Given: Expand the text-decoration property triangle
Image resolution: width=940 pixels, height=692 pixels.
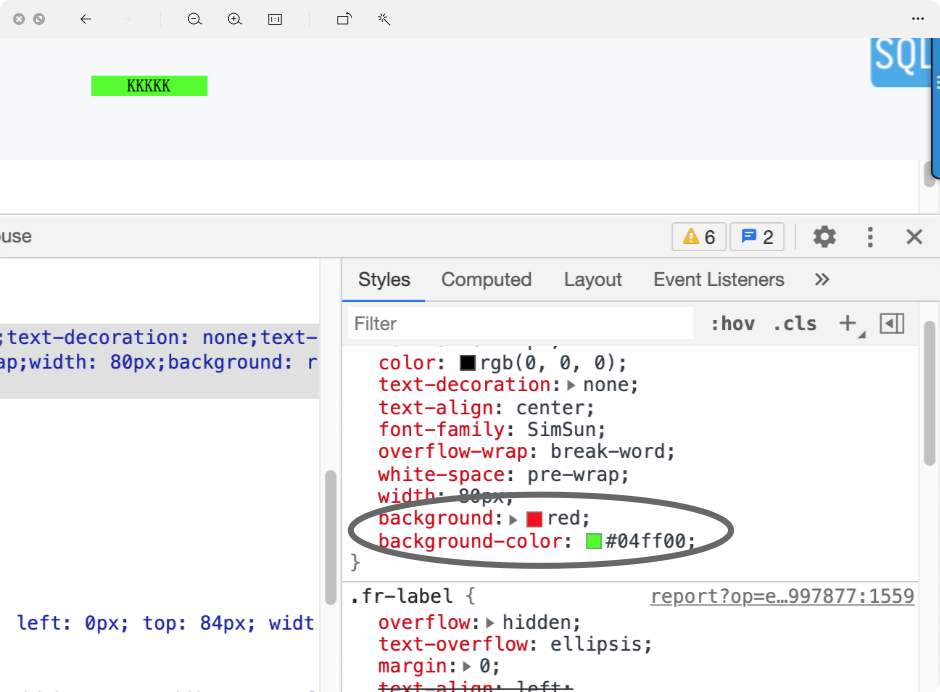Looking at the screenshot, I should tap(571, 385).
